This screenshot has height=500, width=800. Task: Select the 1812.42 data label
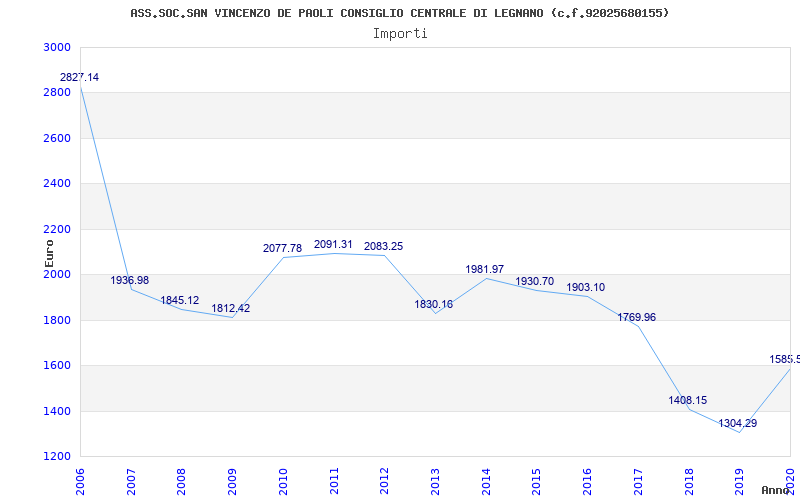[231, 308]
